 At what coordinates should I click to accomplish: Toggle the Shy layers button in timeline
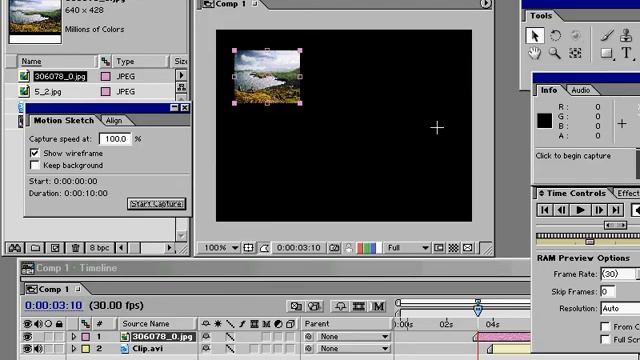click(340, 306)
